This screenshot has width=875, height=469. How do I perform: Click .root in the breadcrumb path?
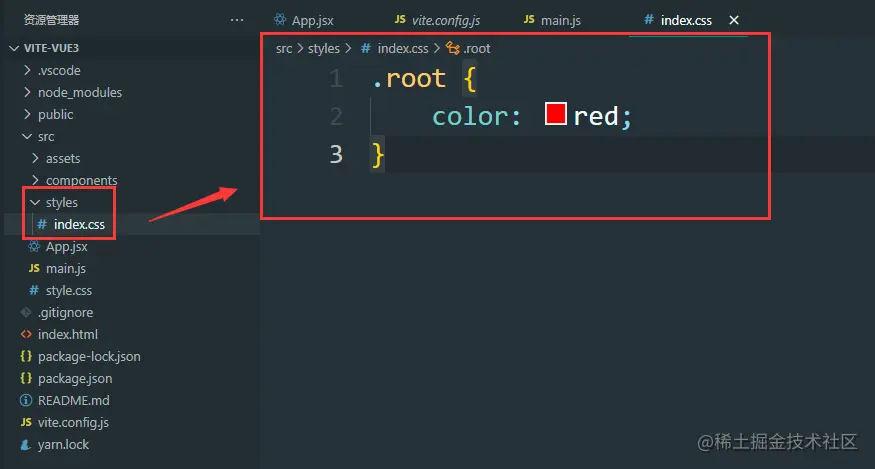pos(477,49)
